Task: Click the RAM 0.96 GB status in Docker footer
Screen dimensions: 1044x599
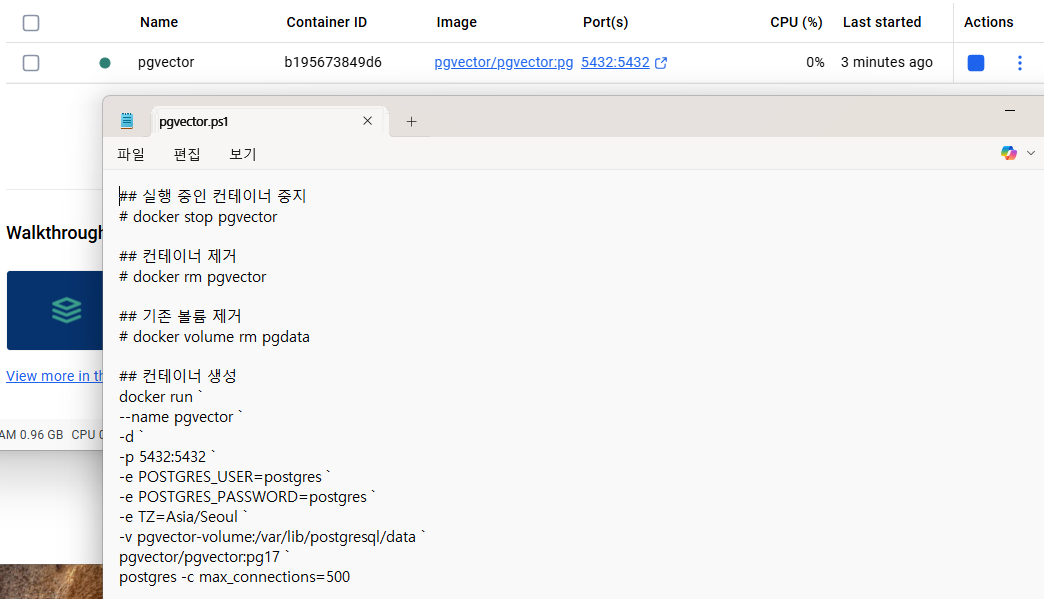Action: (32, 435)
